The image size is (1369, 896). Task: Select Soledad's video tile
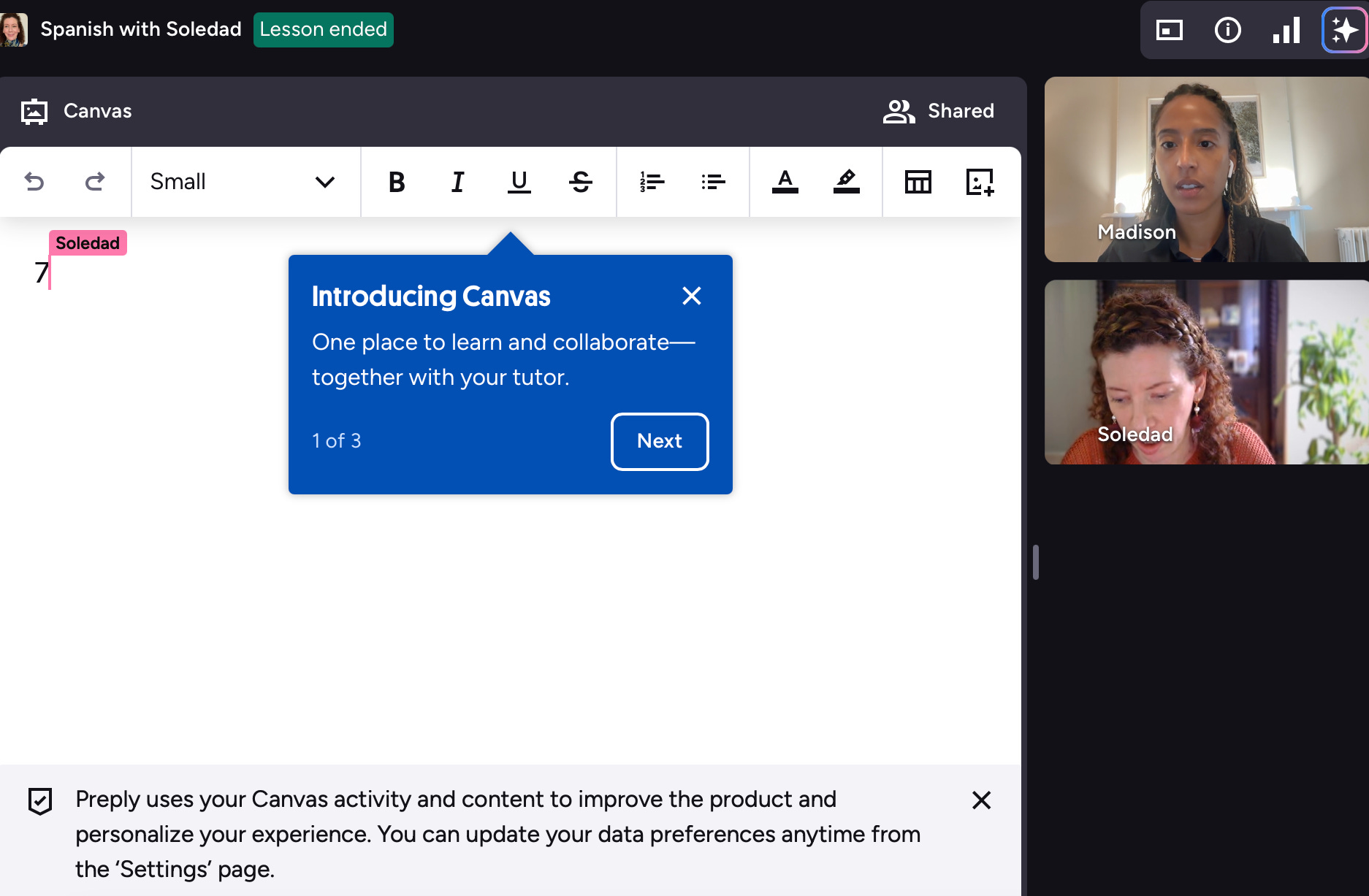click(x=1207, y=372)
